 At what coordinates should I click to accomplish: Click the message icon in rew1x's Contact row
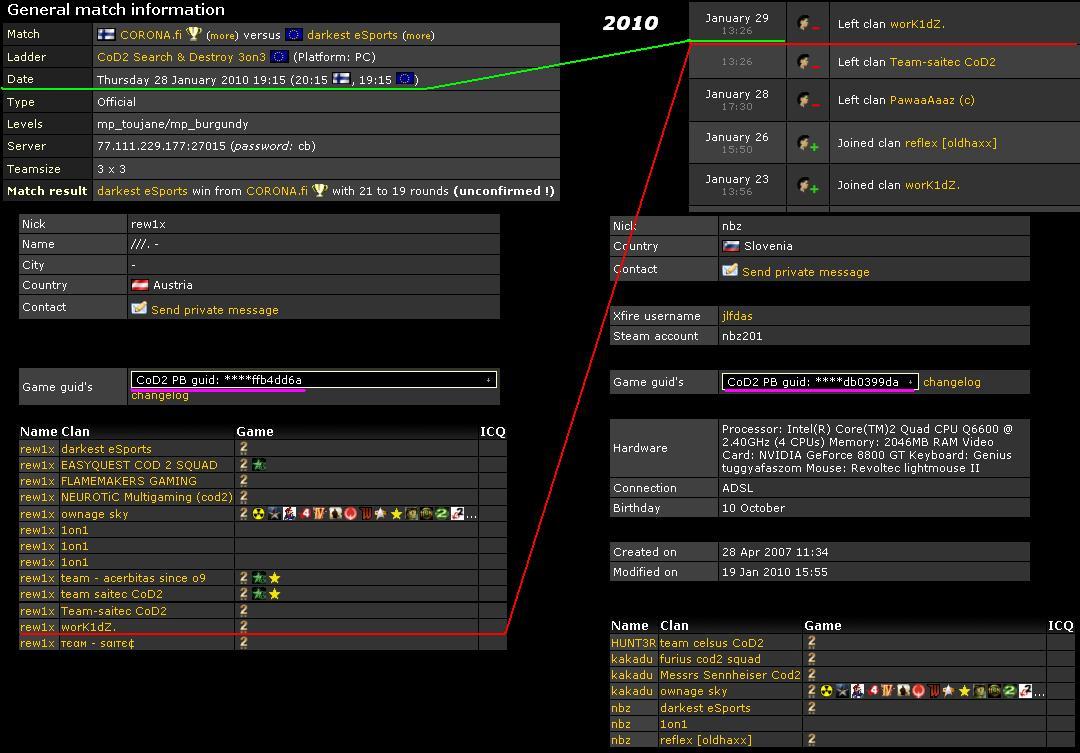[139, 309]
